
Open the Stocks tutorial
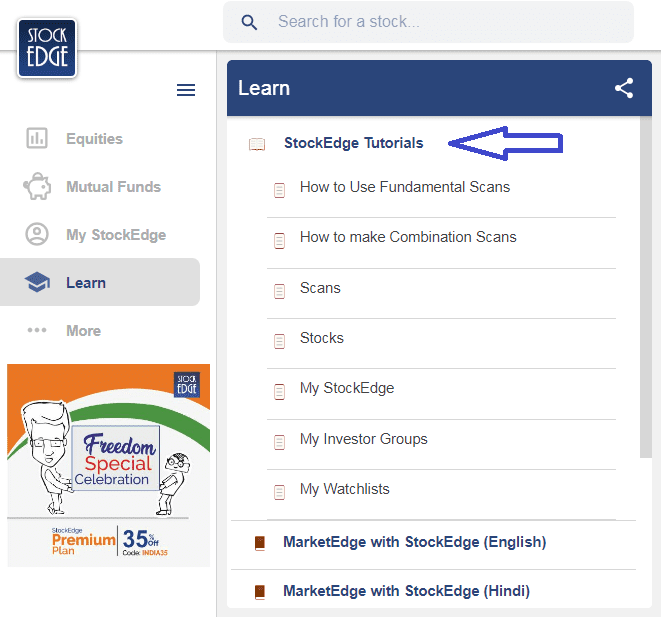click(x=322, y=338)
